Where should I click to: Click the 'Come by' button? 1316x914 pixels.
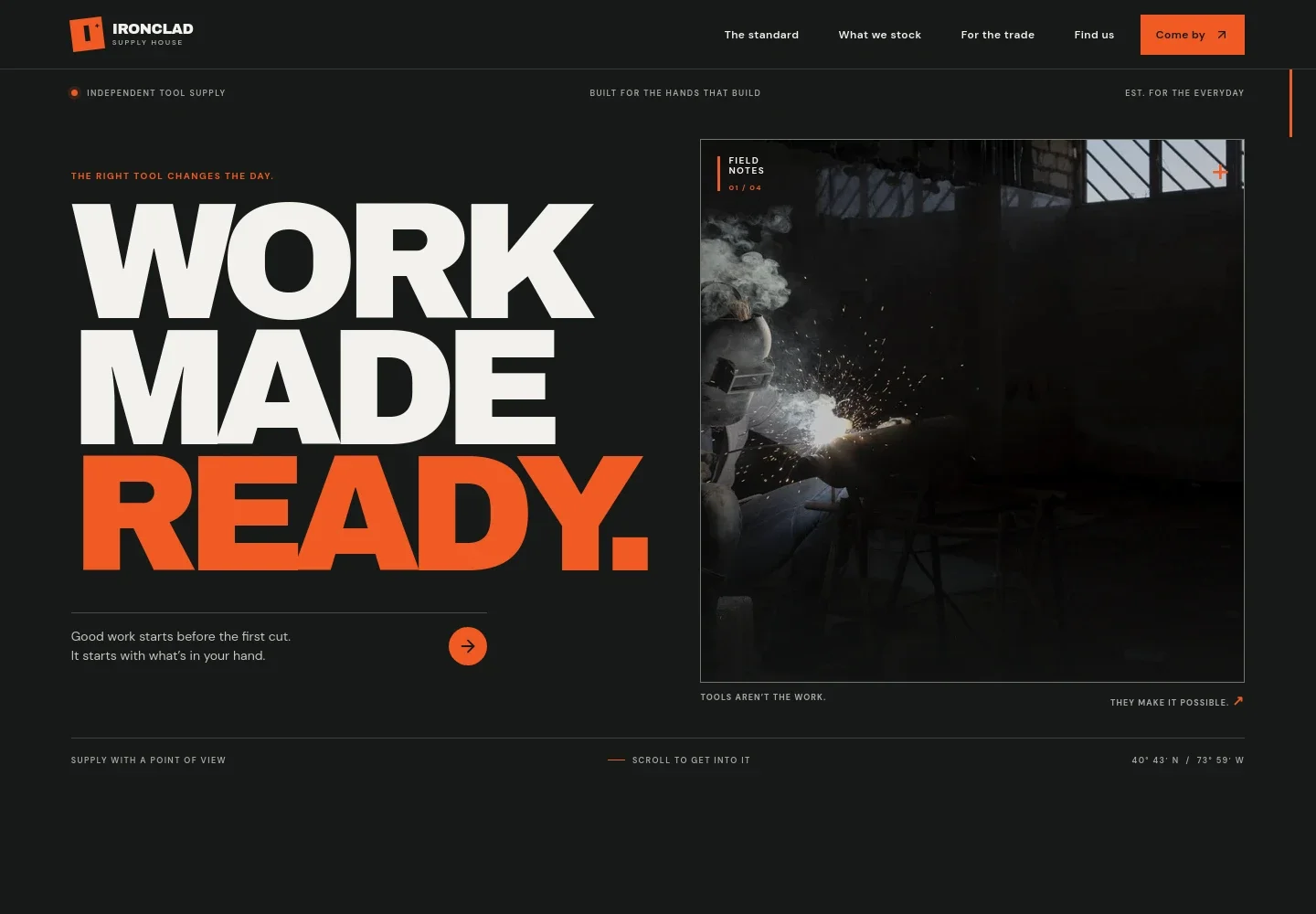[x=1193, y=35]
